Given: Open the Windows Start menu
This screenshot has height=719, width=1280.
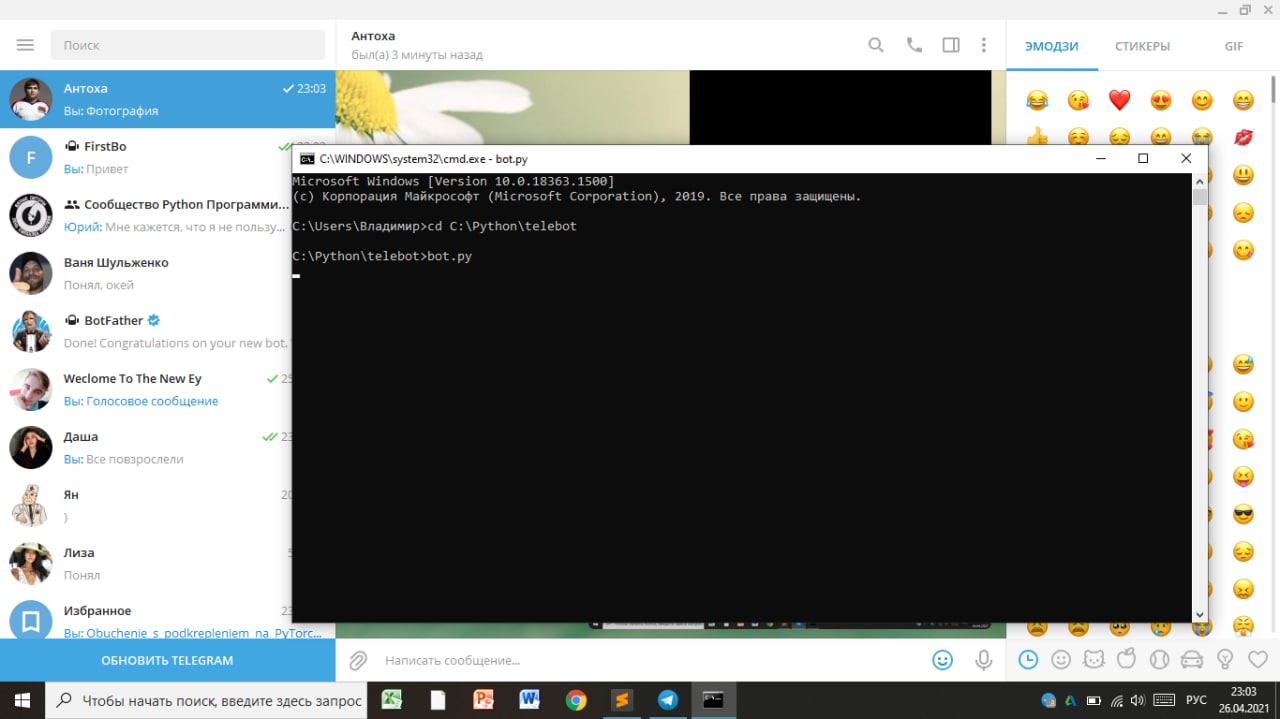Looking at the screenshot, I should point(22,700).
